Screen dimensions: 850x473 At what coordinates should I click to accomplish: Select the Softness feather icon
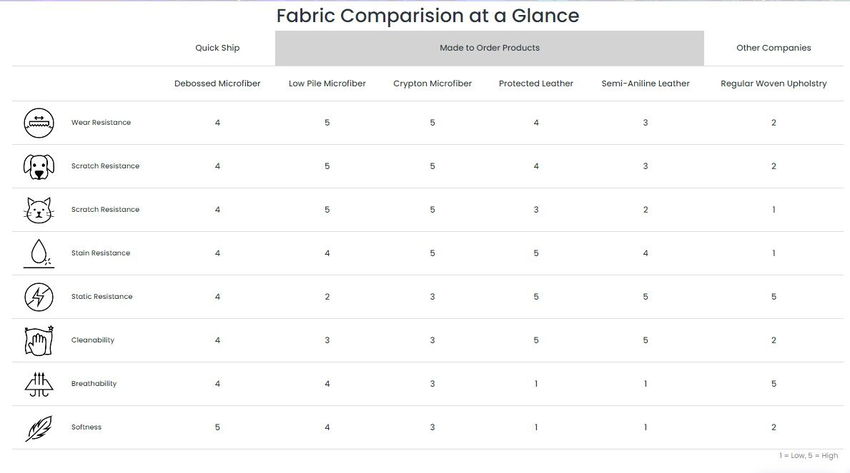38,428
